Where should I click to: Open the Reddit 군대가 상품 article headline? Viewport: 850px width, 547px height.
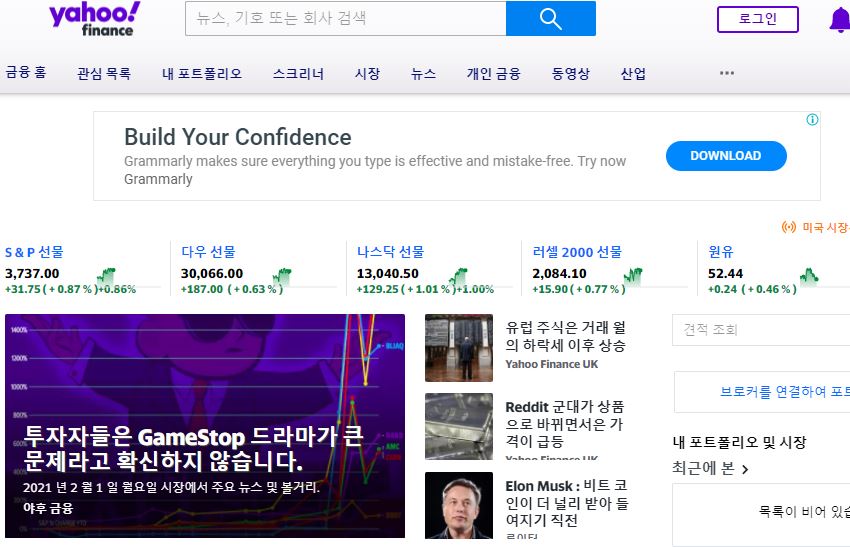tap(565, 424)
